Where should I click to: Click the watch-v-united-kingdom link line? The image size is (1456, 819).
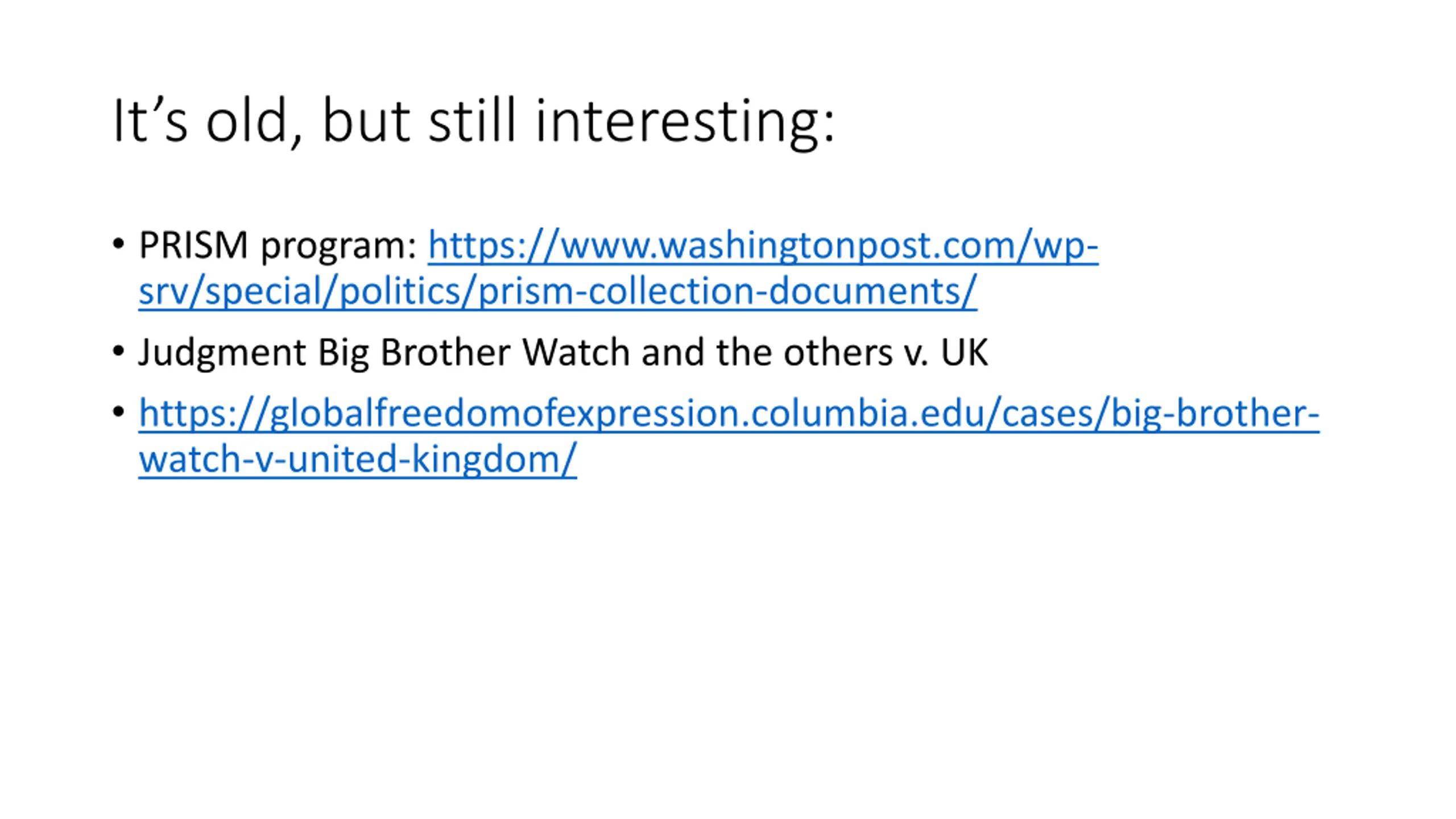tap(357, 459)
